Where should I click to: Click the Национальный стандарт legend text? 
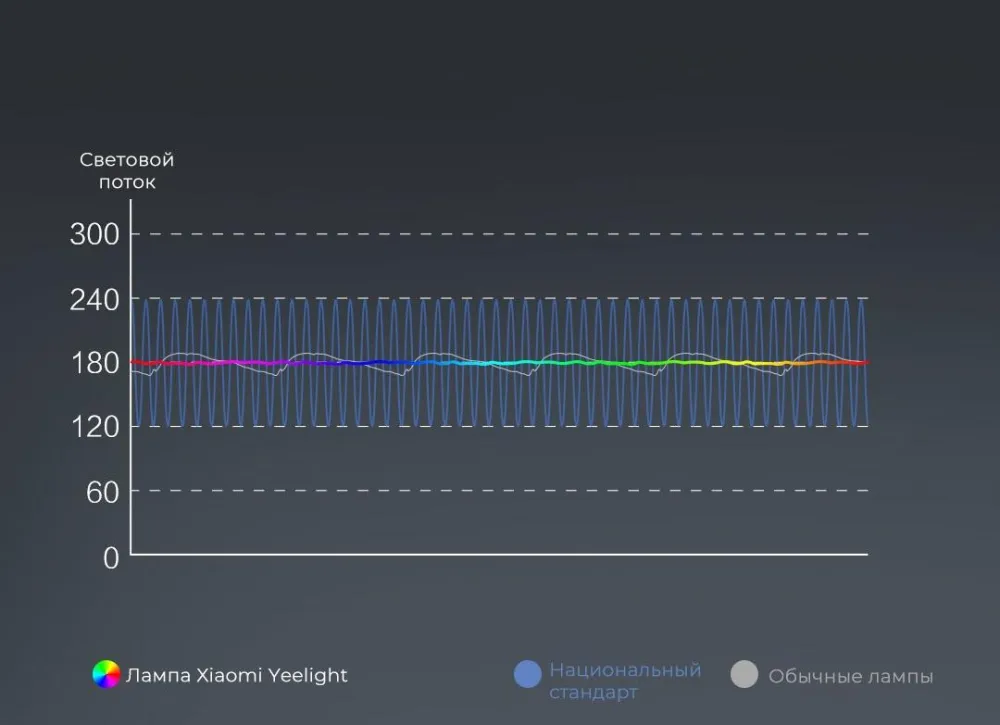(625, 681)
